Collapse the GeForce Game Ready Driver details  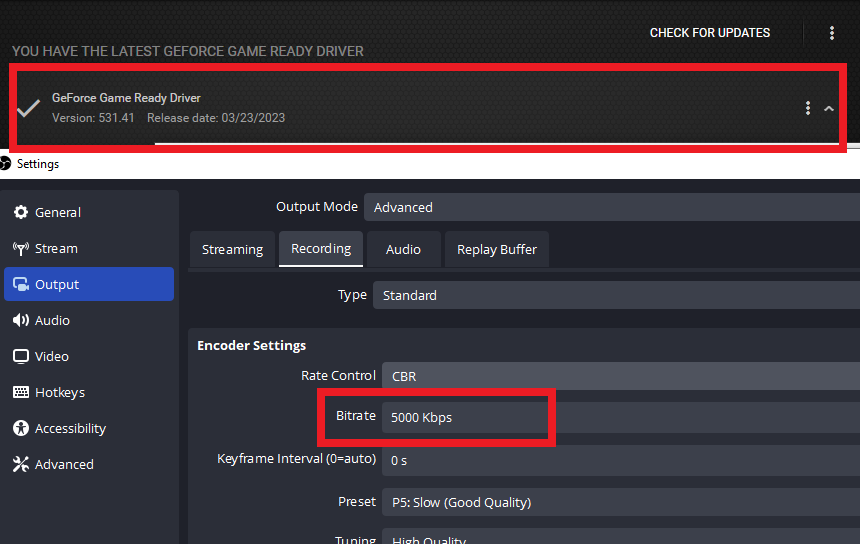point(829,109)
